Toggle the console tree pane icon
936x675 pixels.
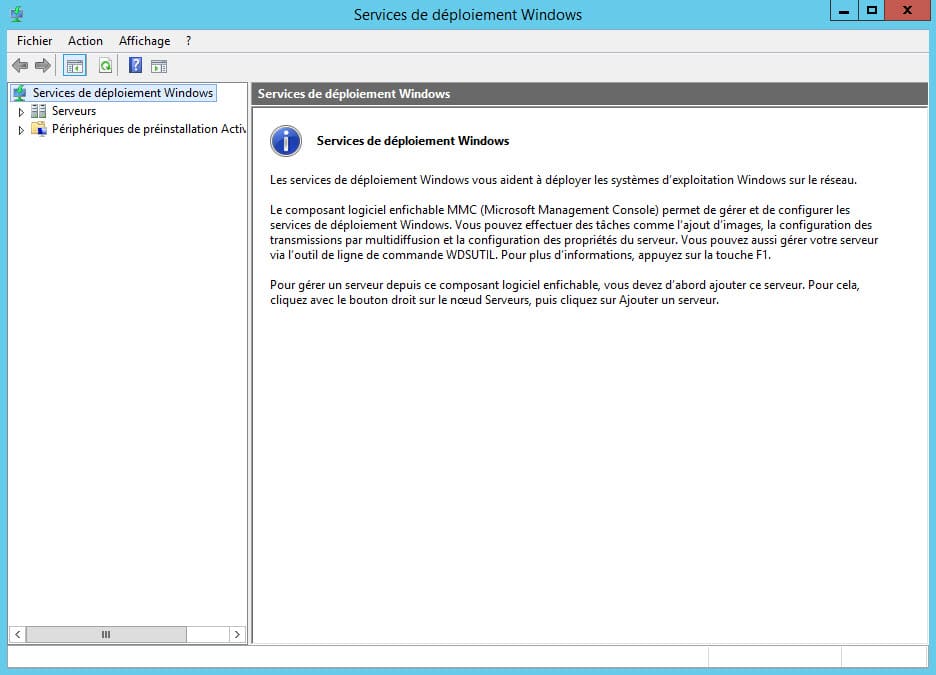point(75,66)
